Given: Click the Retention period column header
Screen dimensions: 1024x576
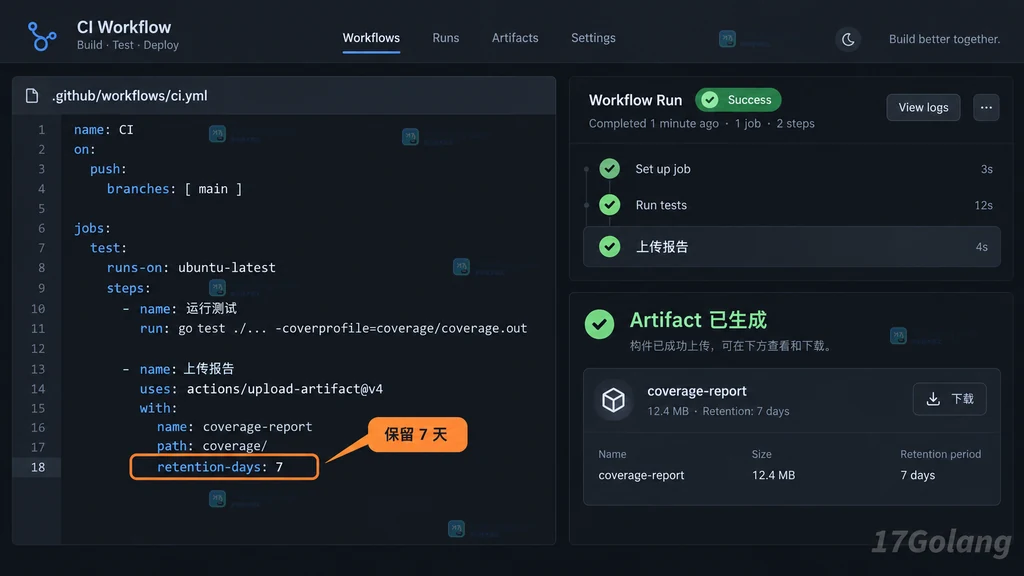Looking at the screenshot, I should pos(940,454).
